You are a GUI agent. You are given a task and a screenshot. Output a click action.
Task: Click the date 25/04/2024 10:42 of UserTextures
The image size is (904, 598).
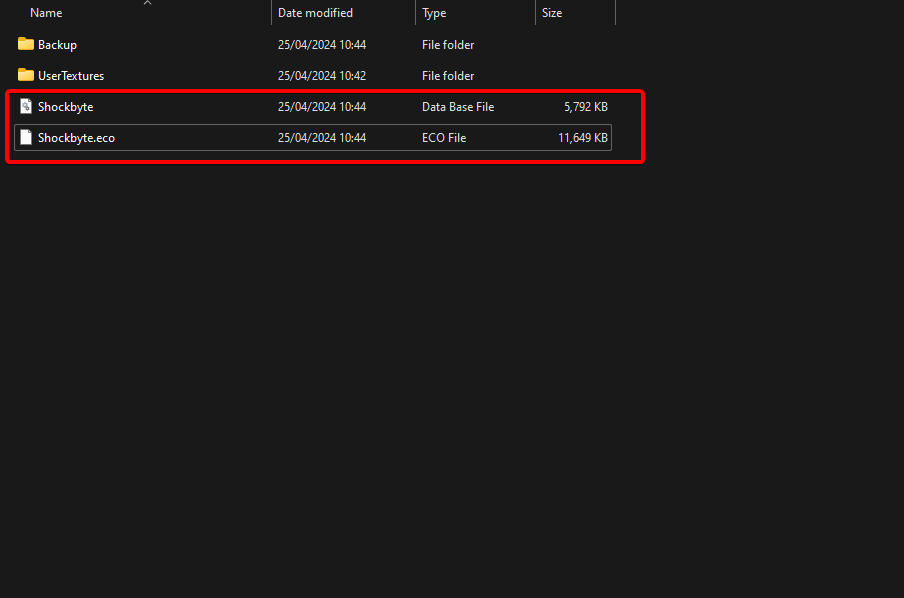click(322, 76)
